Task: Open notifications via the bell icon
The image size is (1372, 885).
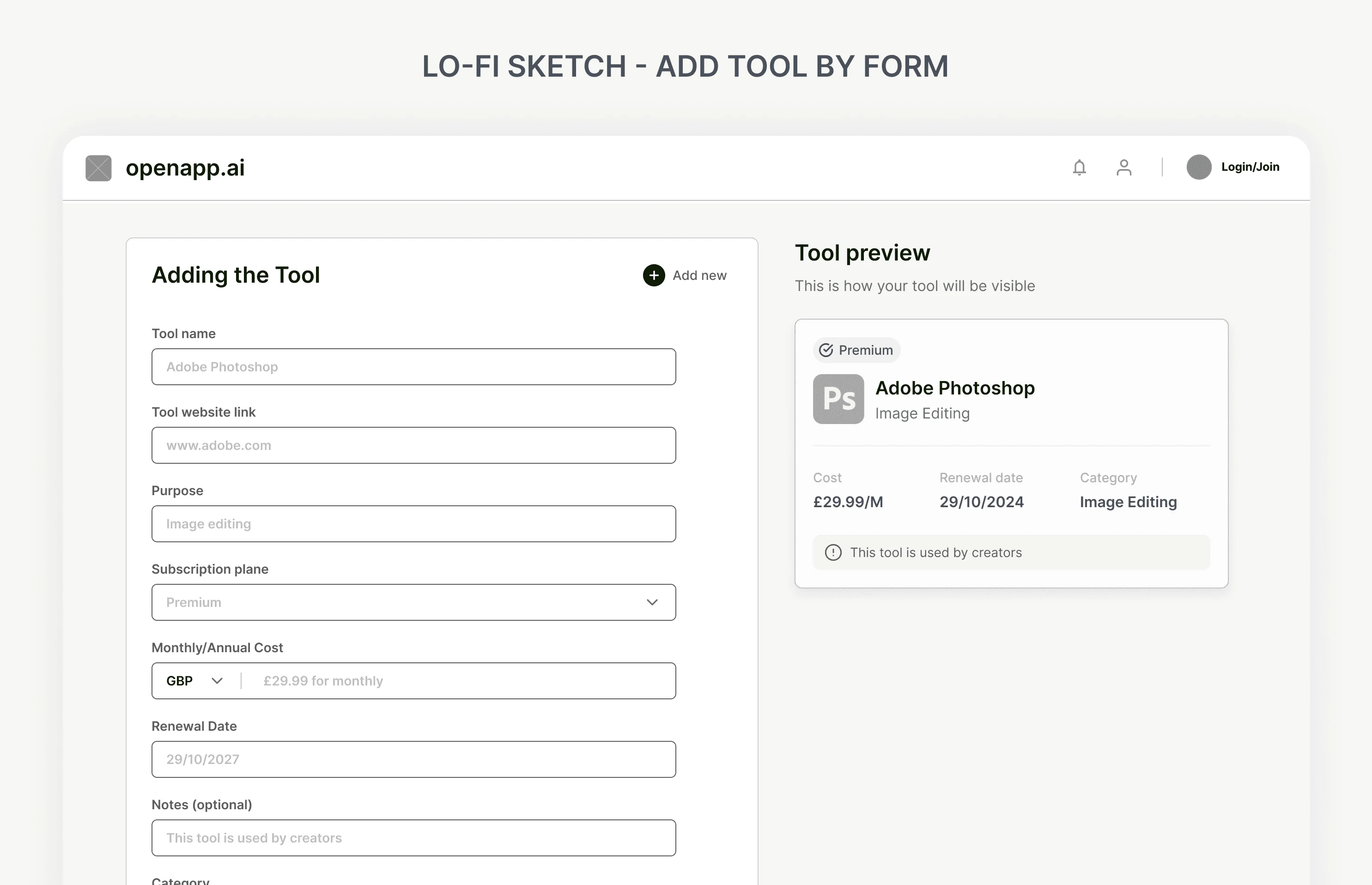Action: click(1080, 167)
